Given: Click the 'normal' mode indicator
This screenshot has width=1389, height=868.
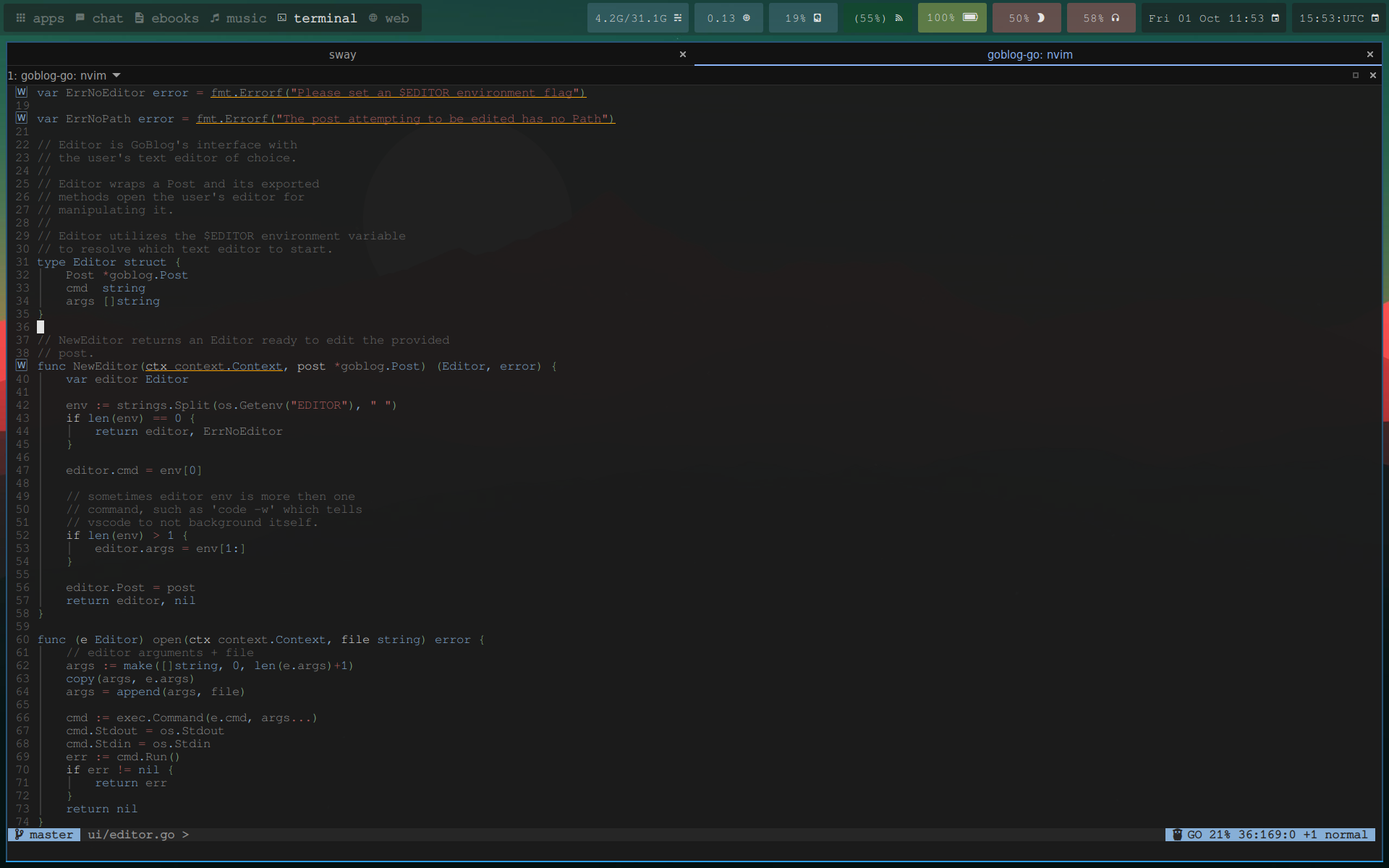Looking at the screenshot, I should pos(1346,835).
